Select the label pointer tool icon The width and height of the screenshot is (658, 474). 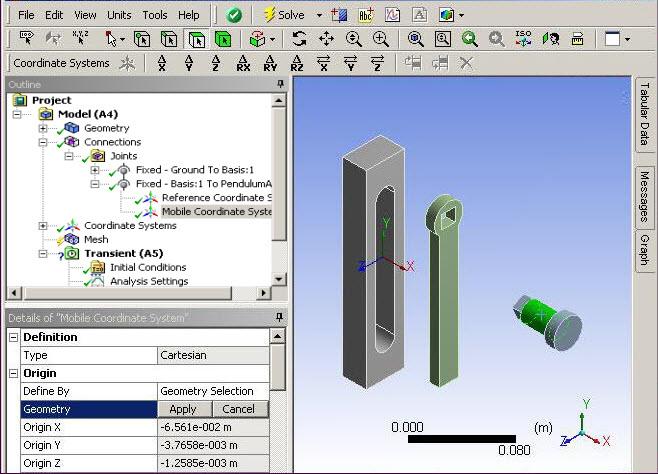26,39
